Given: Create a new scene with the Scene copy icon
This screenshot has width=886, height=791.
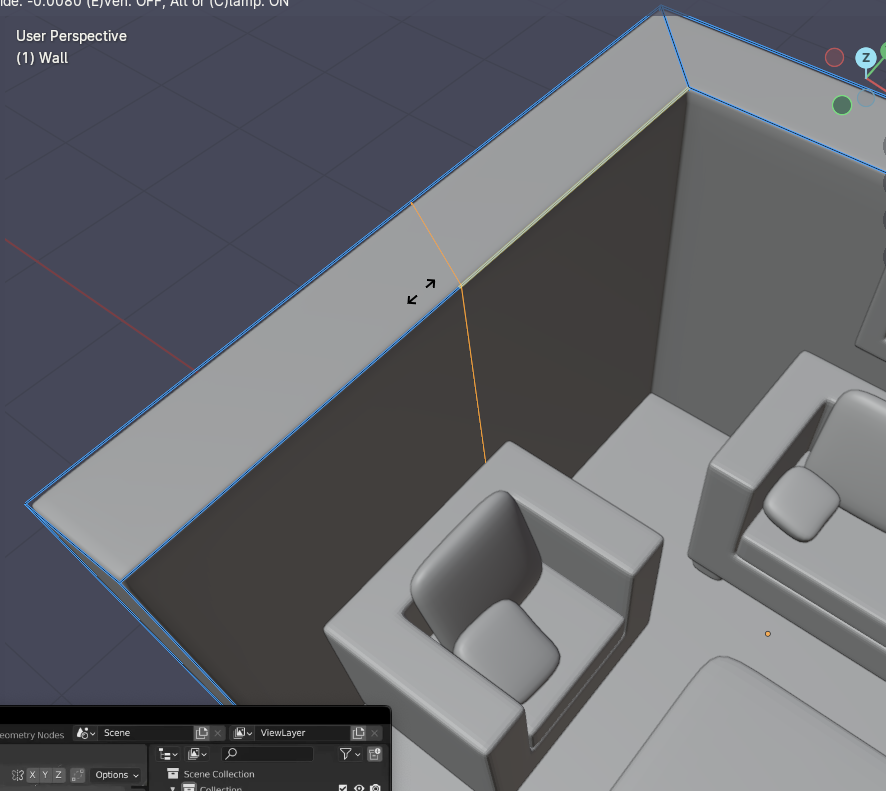Looking at the screenshot, I should coord(202,733).
